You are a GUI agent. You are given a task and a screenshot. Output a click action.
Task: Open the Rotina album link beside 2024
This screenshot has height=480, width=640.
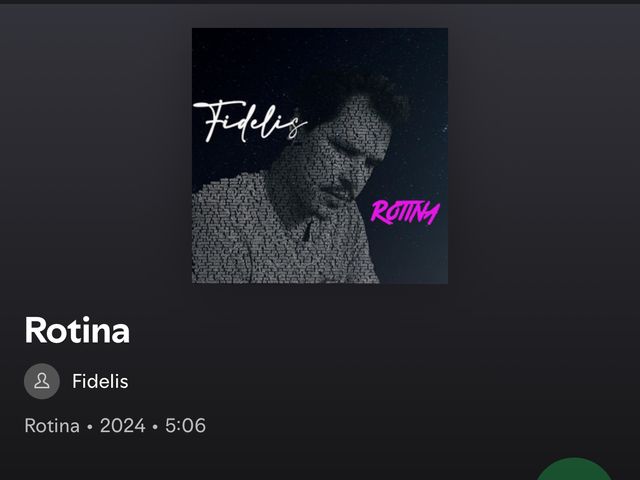[x=52, y=426]
